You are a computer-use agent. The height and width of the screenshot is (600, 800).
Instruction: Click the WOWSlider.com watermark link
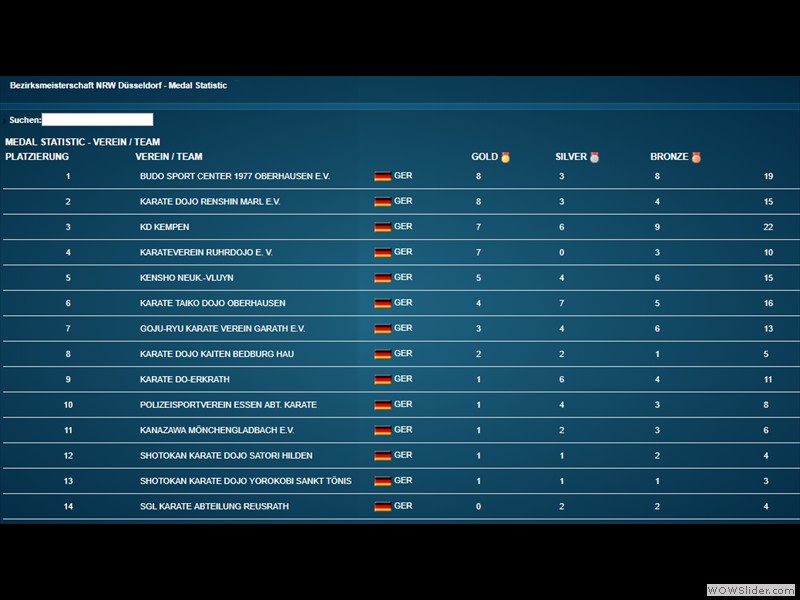pyautogui.click(x=750, y=590)
